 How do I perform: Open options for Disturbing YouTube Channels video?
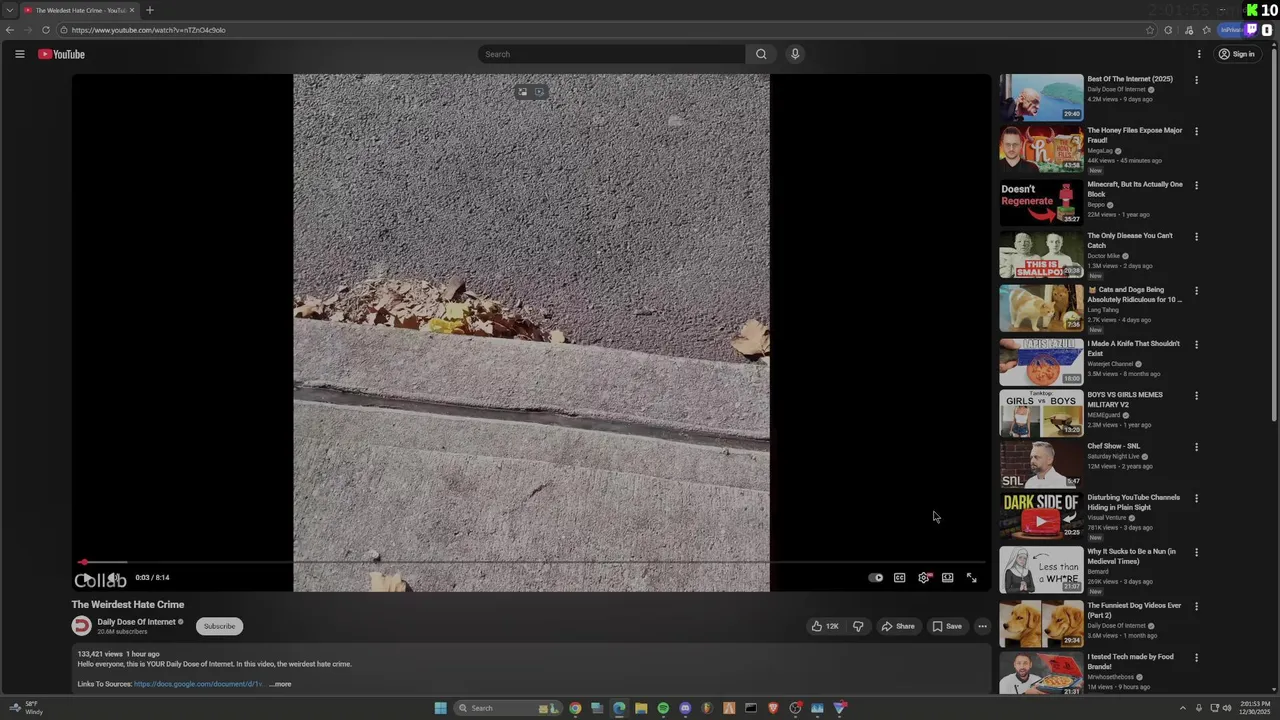[1196, 499]
